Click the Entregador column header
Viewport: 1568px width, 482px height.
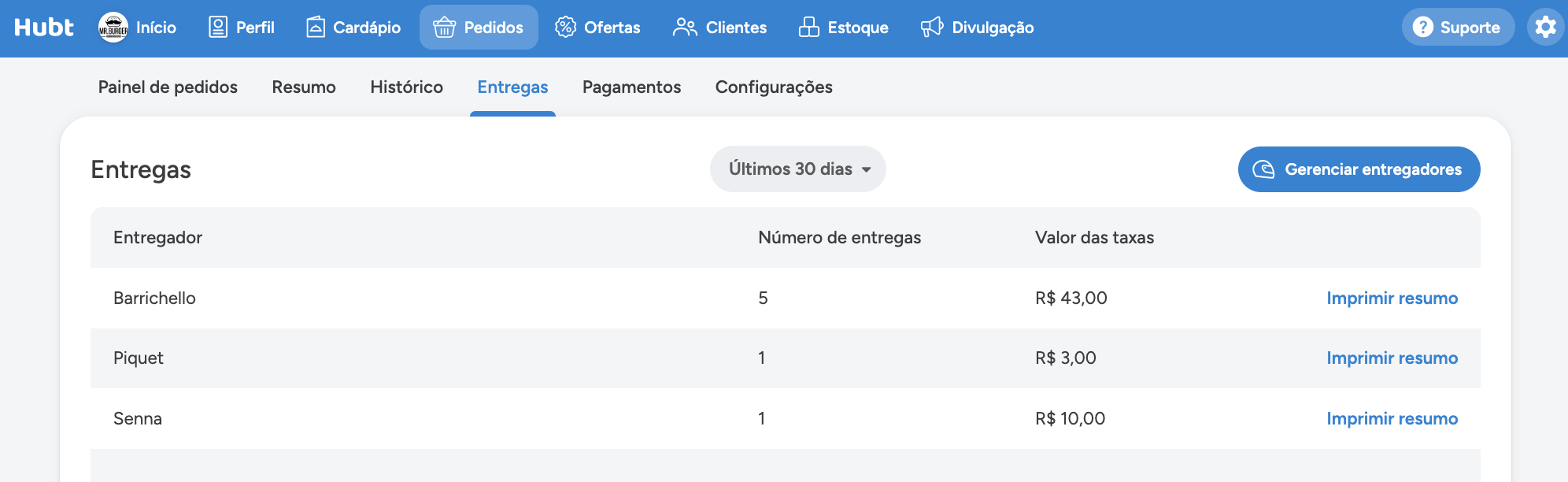(x=157, y=238)
